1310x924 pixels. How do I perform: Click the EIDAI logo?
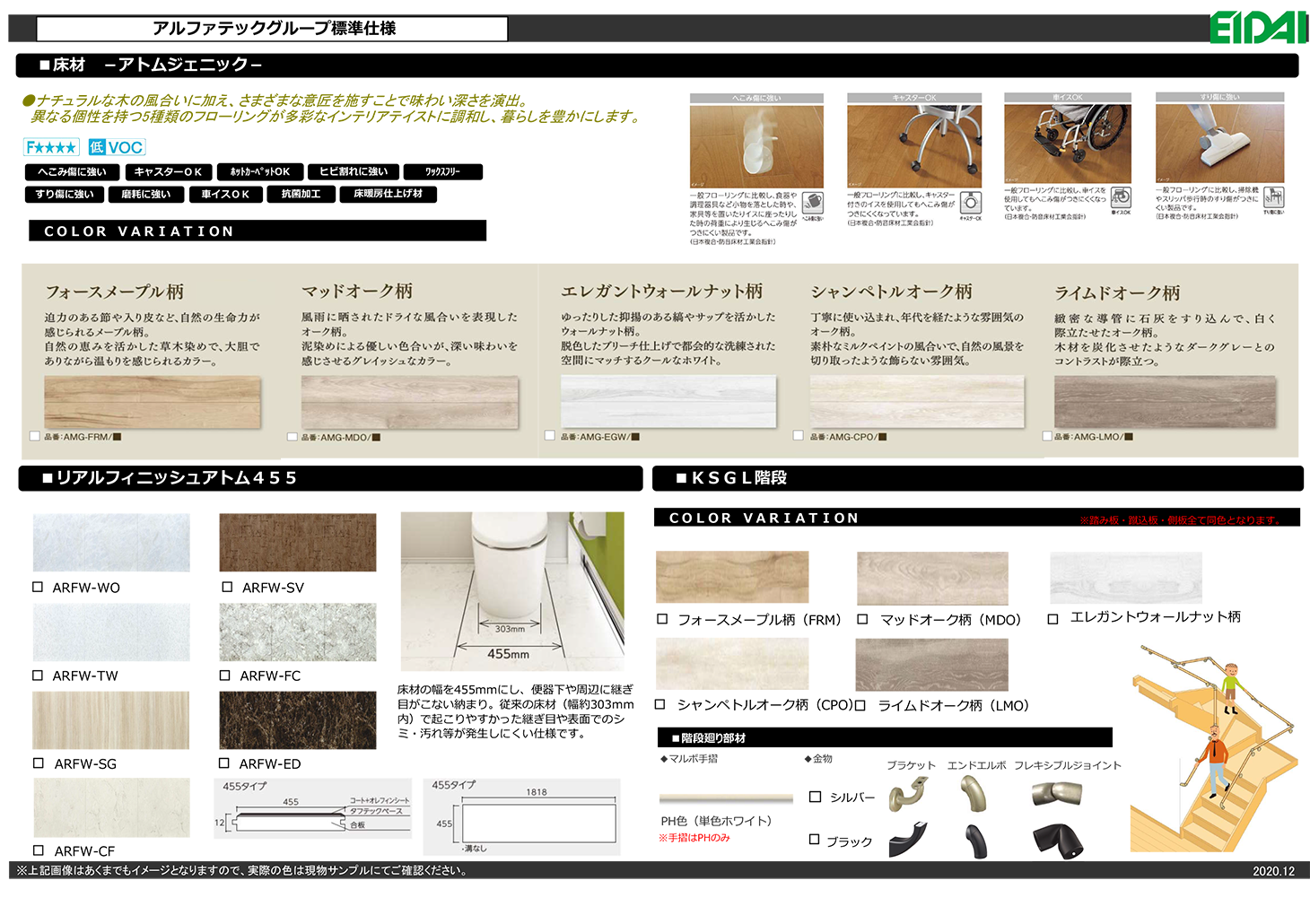coord(1258,28)
